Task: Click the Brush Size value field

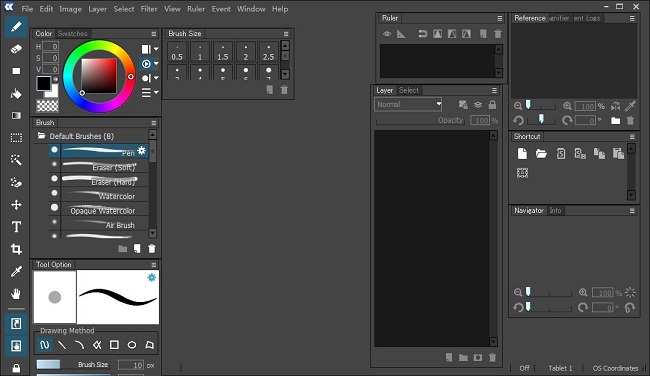Action: coord(131,365)
